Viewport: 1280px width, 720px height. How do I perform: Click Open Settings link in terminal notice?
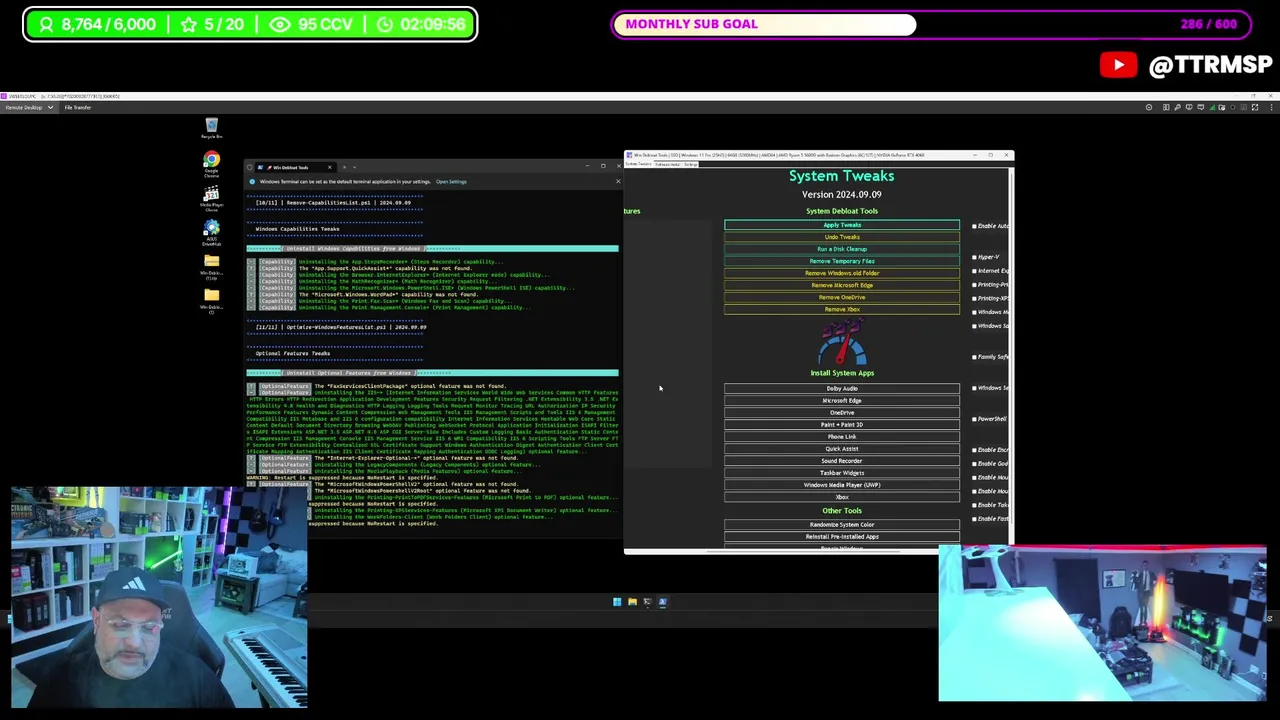(x=451, y=182)
